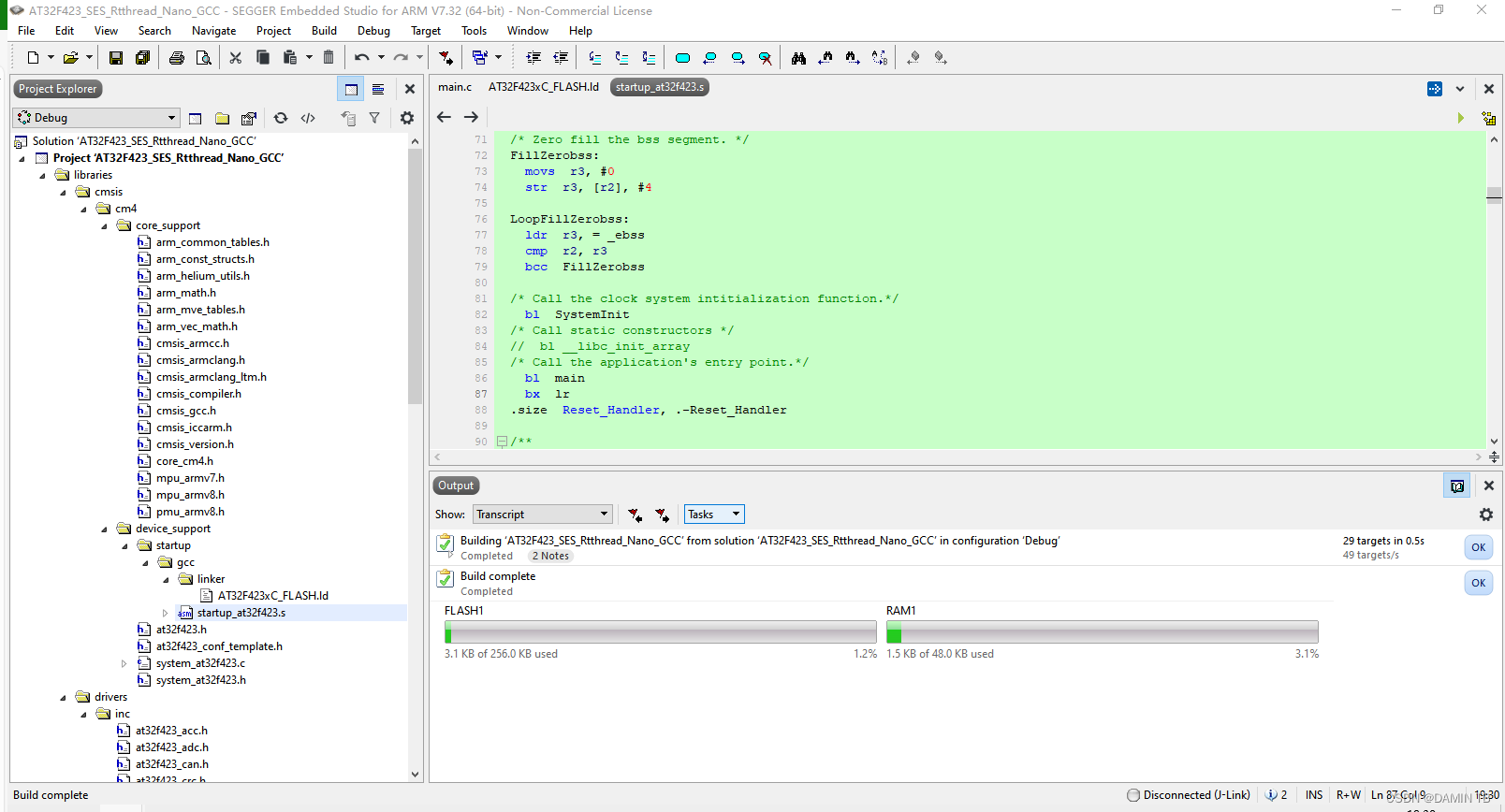The height and width of the screenshot is (812, 1505).
Task: Click the Redo arrow icon
Action: click(x=401, y=58)
